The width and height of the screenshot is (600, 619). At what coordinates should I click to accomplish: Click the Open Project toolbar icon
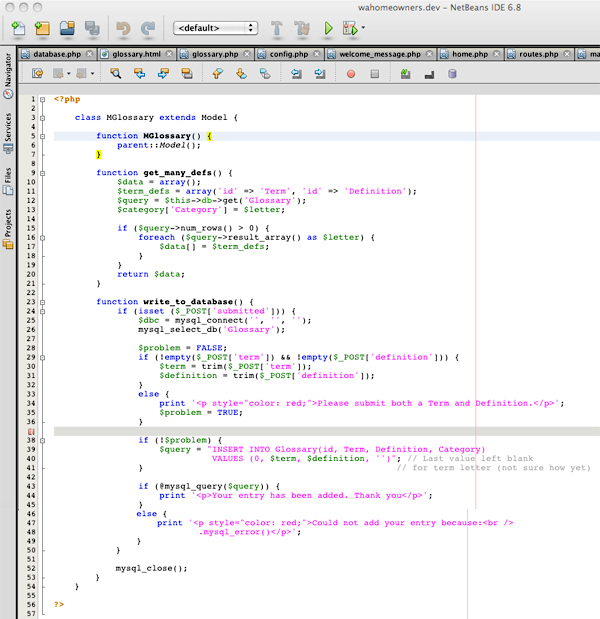[67, 28]
